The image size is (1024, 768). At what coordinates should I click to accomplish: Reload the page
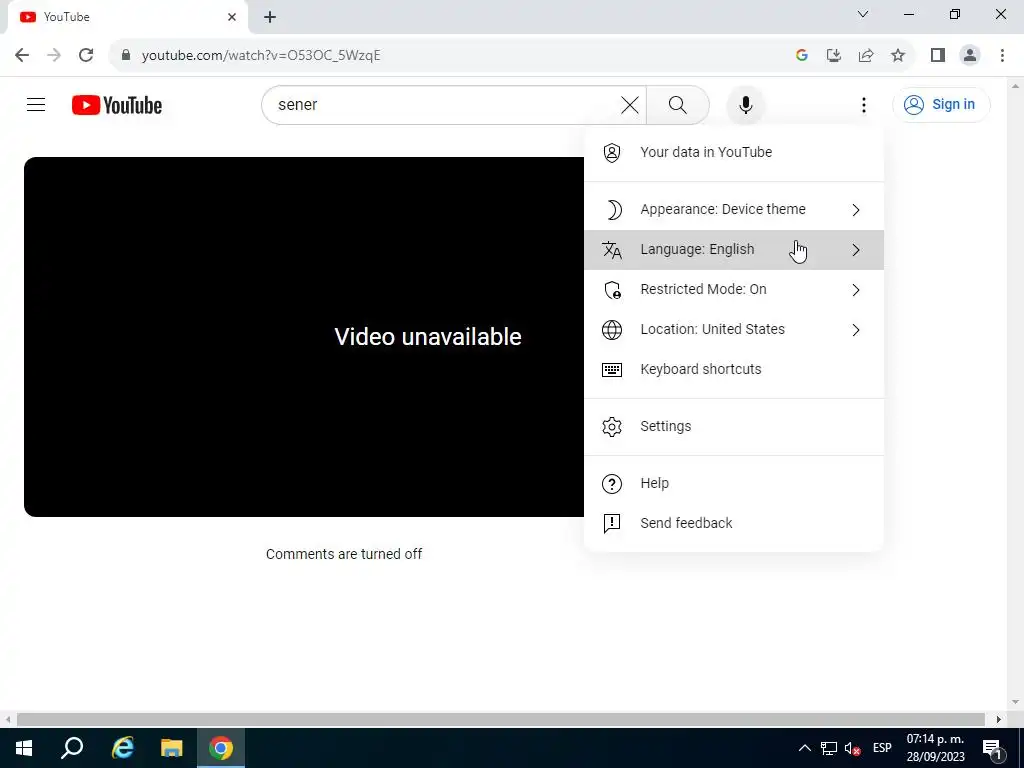click(x=86, y=56)
